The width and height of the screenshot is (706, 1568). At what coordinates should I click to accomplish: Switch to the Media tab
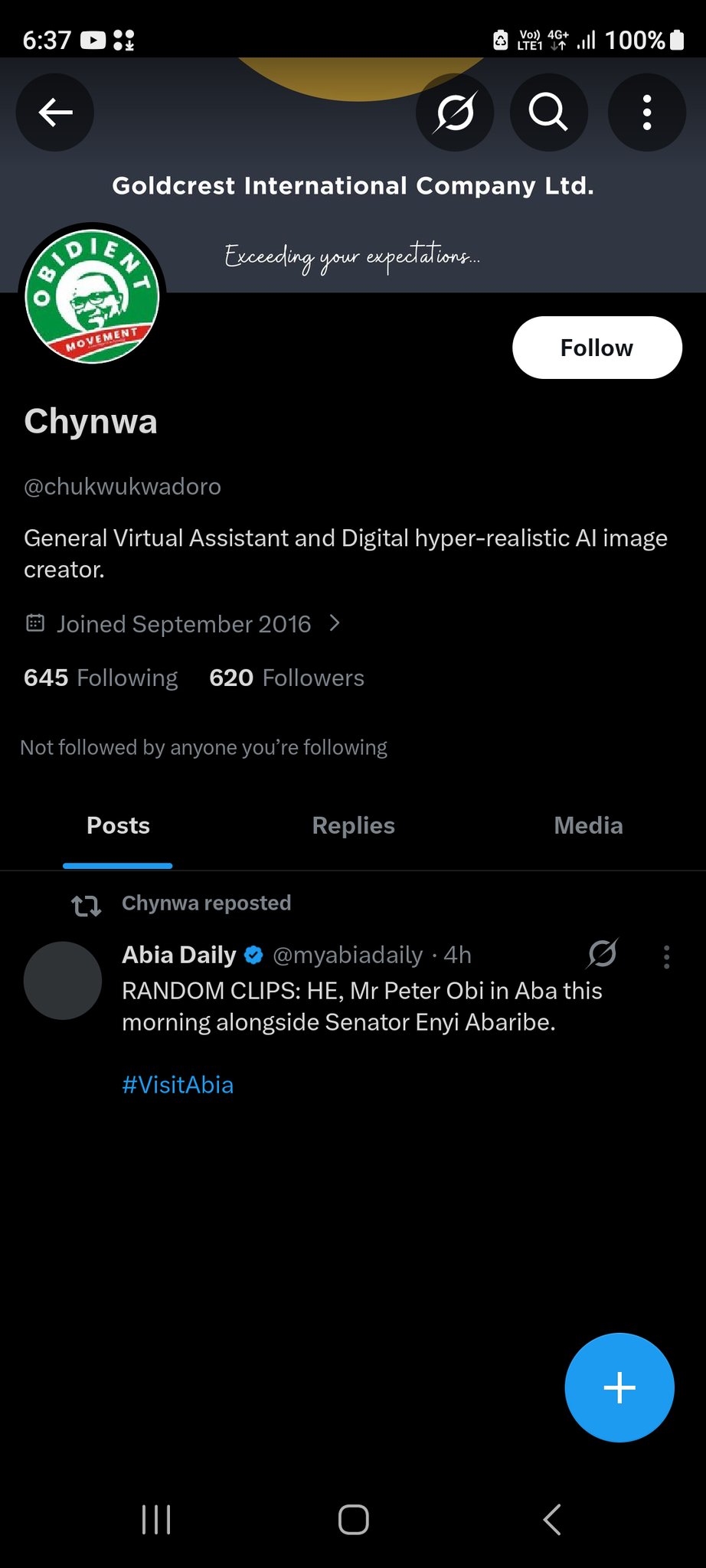[x=588, y=825]
